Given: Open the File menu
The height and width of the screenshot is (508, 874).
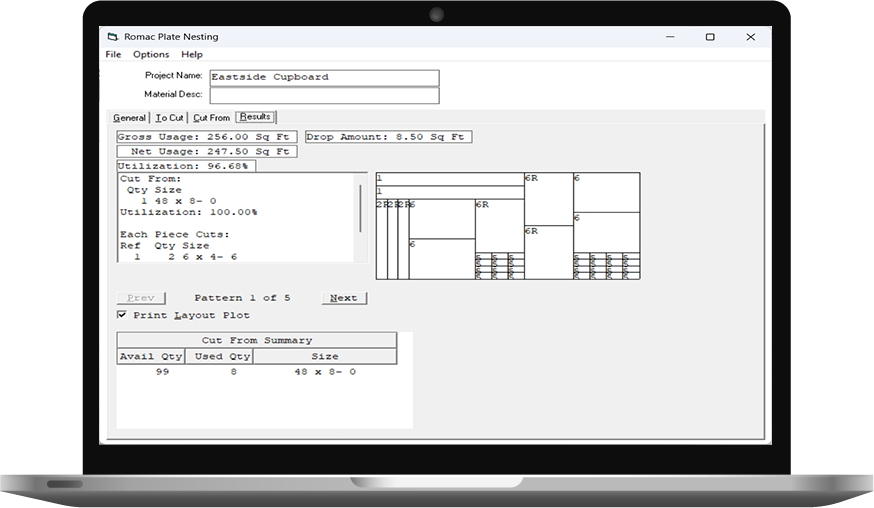Looking at the screenshot, I should [113, 54].
